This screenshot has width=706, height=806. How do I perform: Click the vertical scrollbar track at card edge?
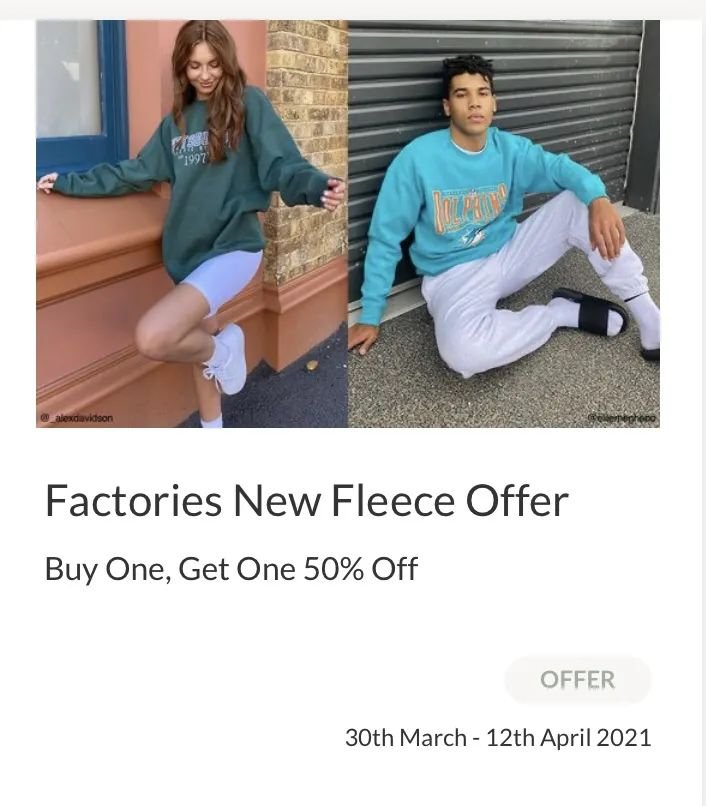(703, 411)
